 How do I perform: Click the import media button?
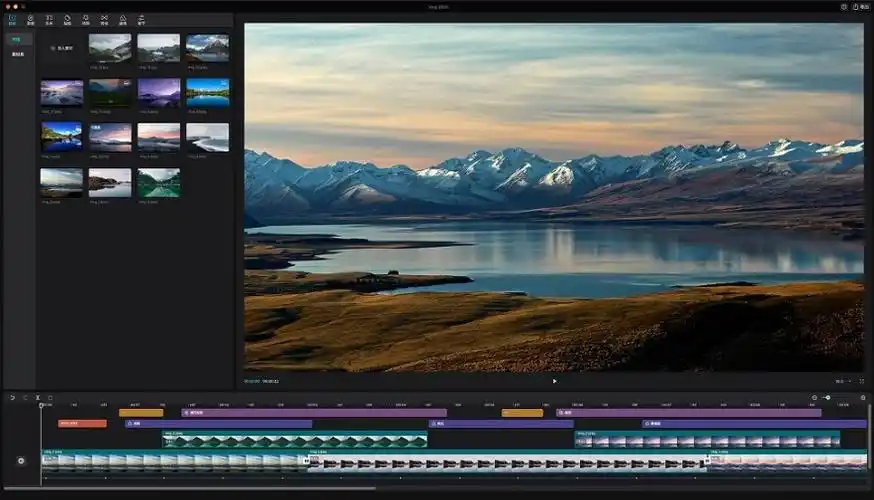(60, 48)
